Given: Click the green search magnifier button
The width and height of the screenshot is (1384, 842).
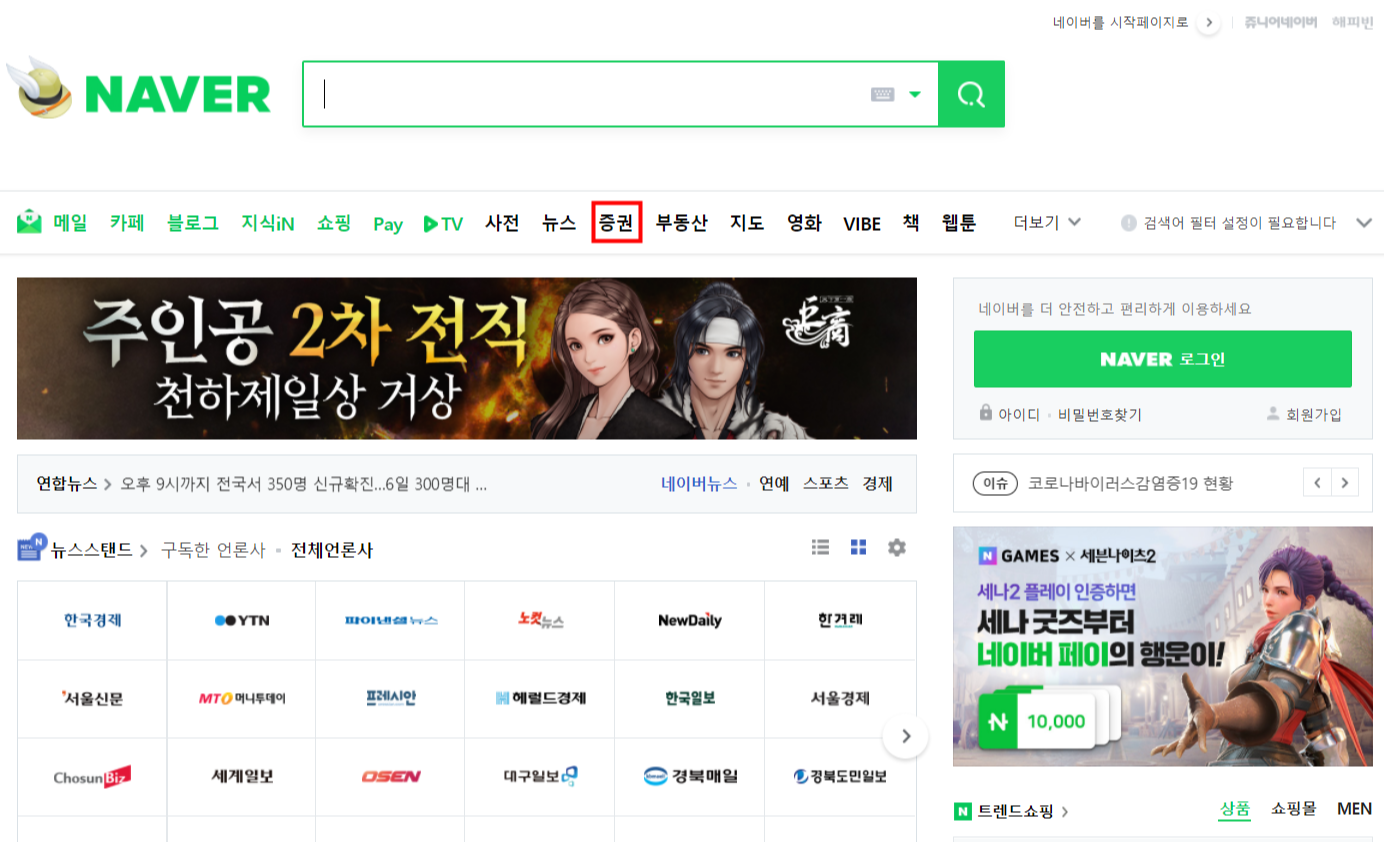Looking at the screenshot, I should [x=971, y=94].
